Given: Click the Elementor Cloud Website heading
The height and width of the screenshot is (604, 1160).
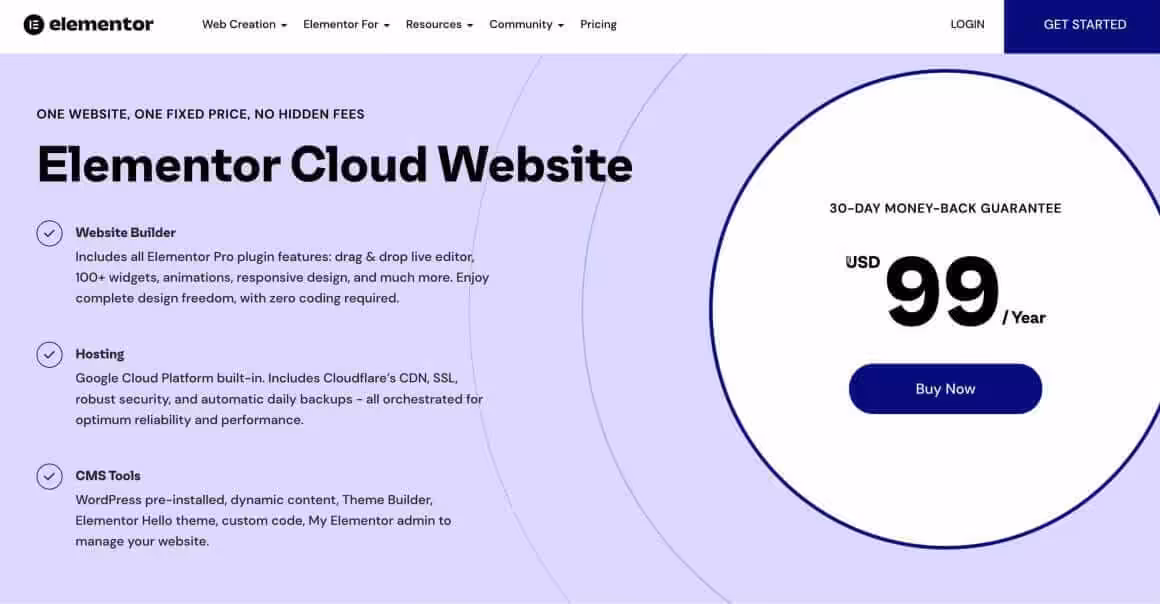Looking at the screenshot, I should (334, 163).
